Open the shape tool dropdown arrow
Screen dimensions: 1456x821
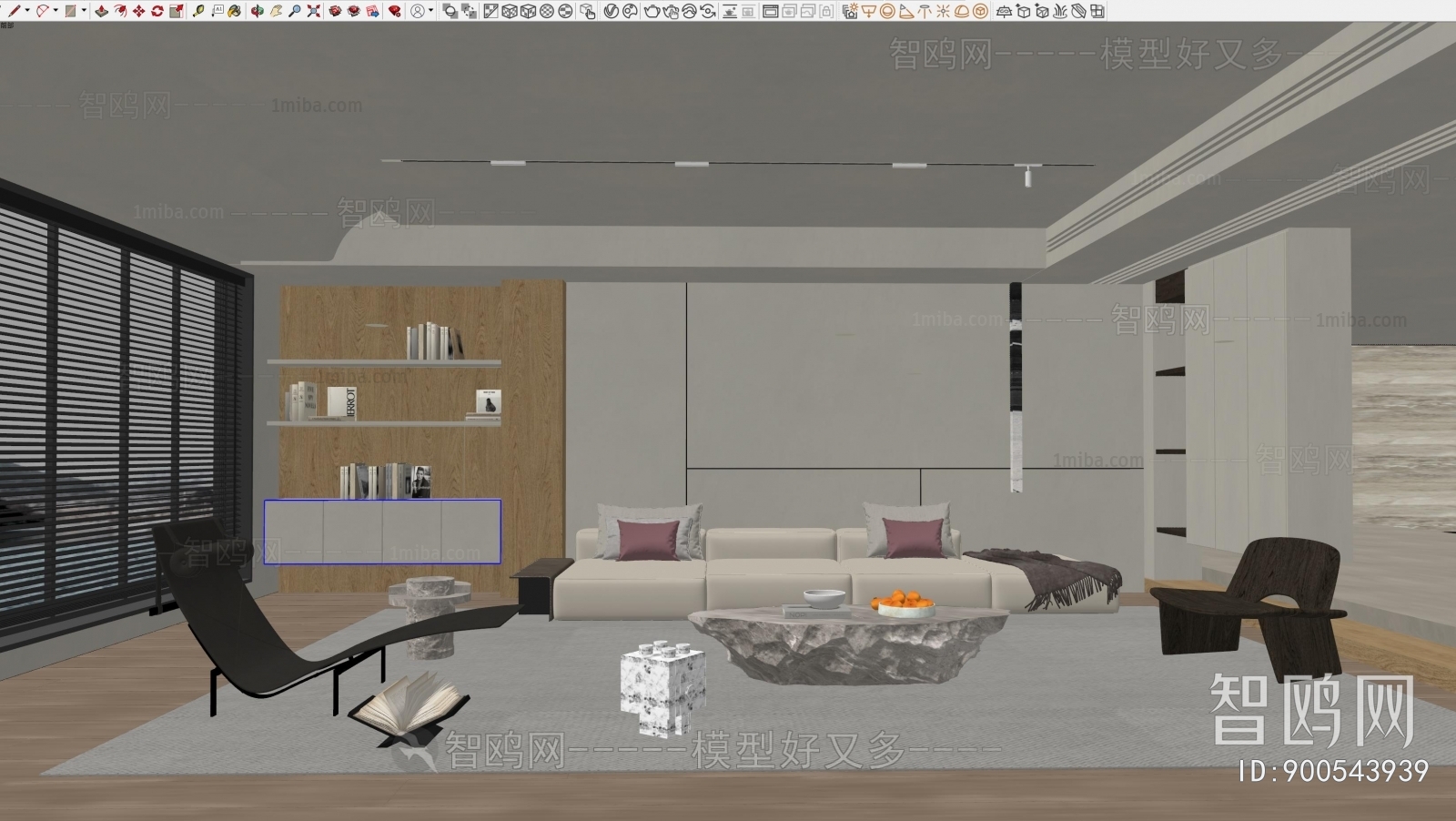click(x=84, y=11)
